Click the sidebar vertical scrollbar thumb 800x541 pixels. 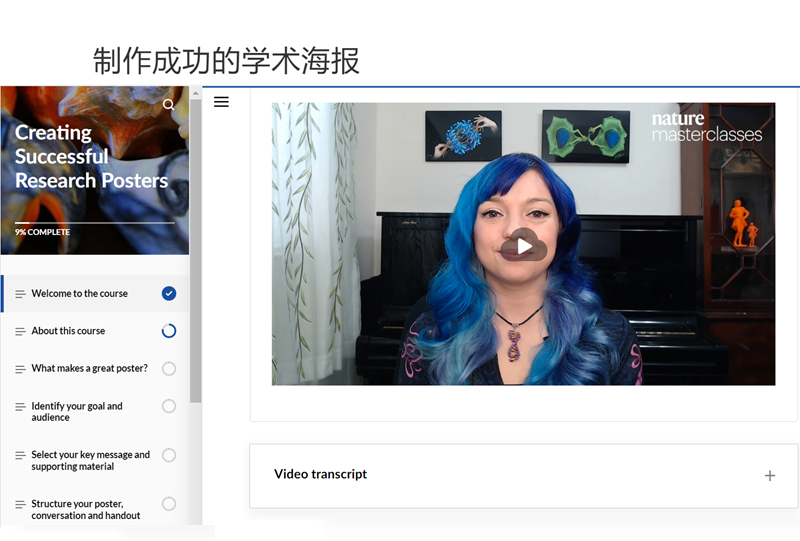tap(195, 251)
